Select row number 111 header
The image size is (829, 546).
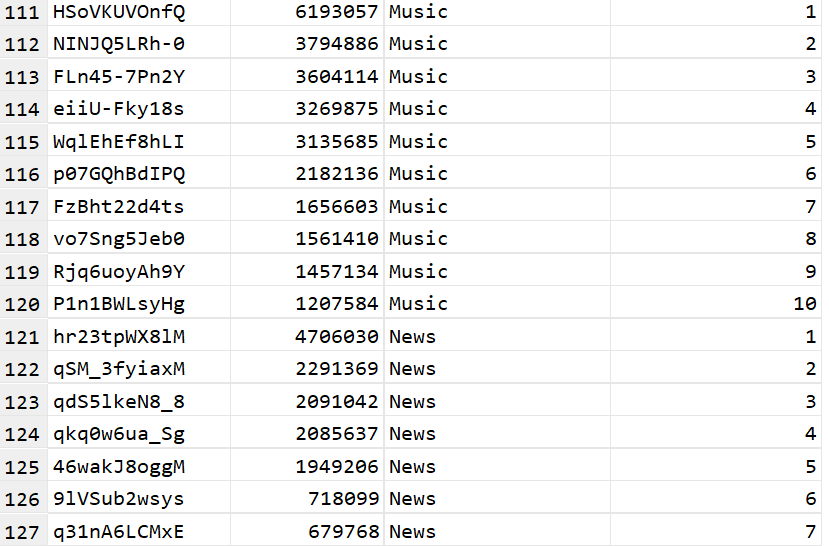tap(23, 12)
